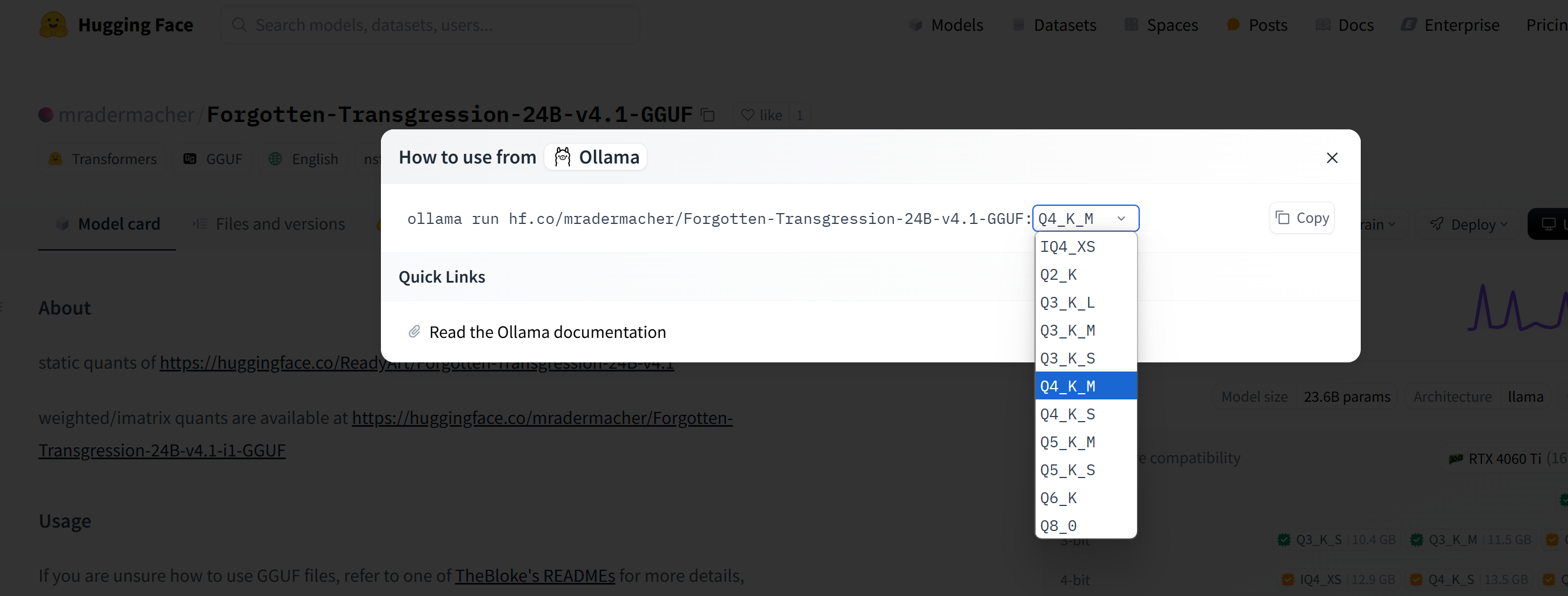Open Read the Ollama documentation link
1568x596 pixels.
[547, 332]
